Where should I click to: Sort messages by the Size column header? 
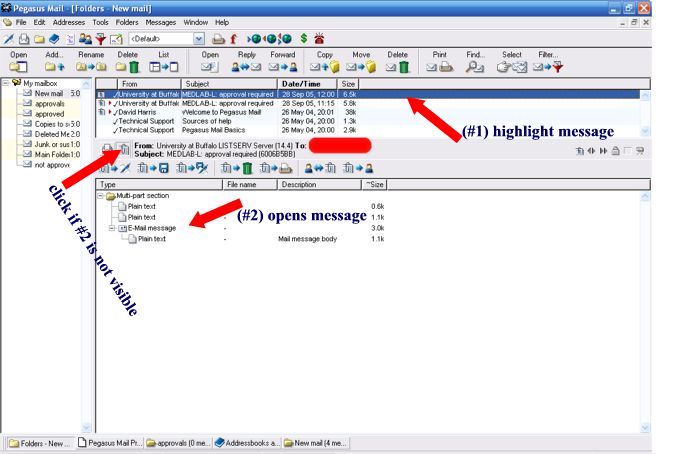pos(348,84)
